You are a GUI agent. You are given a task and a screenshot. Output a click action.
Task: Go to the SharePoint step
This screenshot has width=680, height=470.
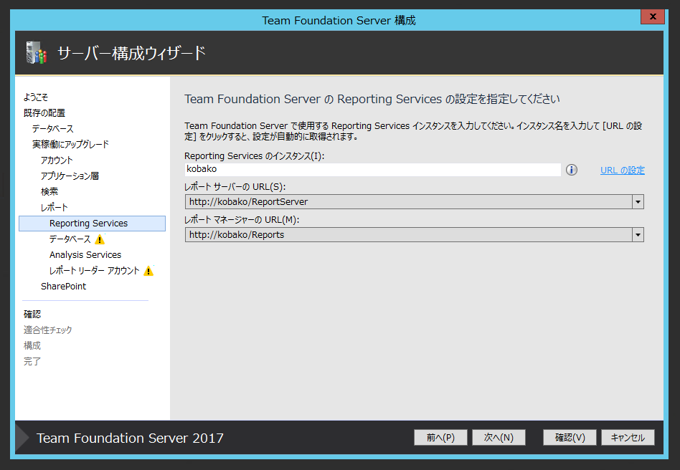63,286
